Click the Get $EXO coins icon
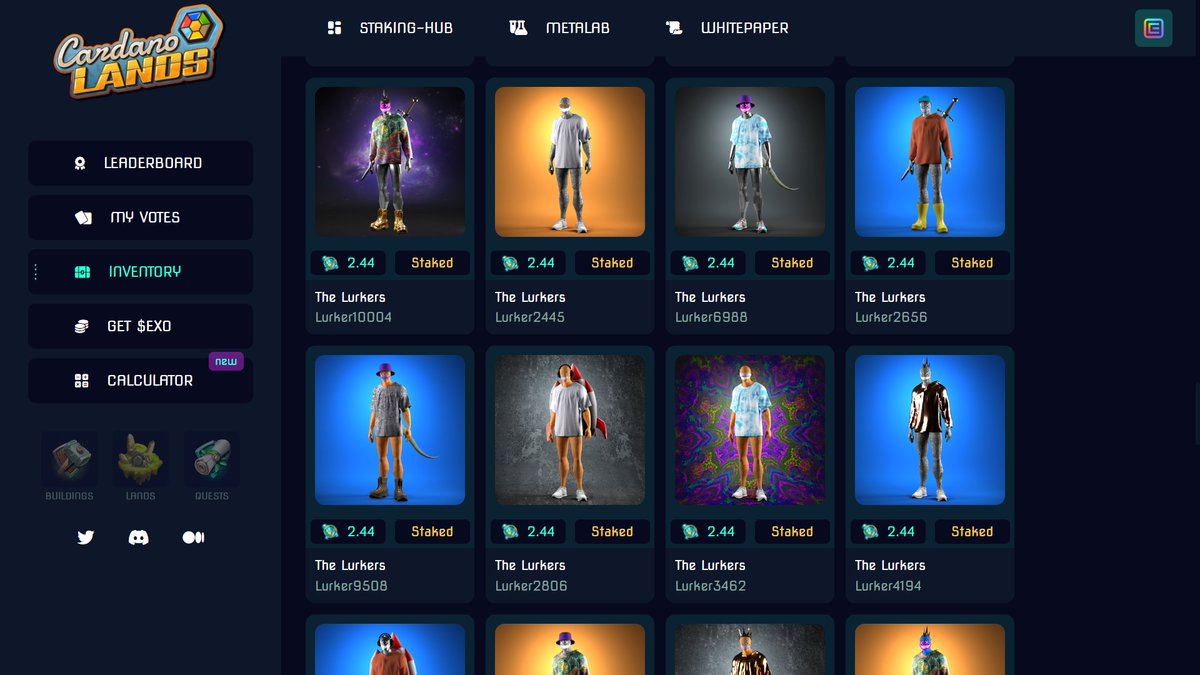The width and height of the screenshot is (1200, 675). click(81, 326)
